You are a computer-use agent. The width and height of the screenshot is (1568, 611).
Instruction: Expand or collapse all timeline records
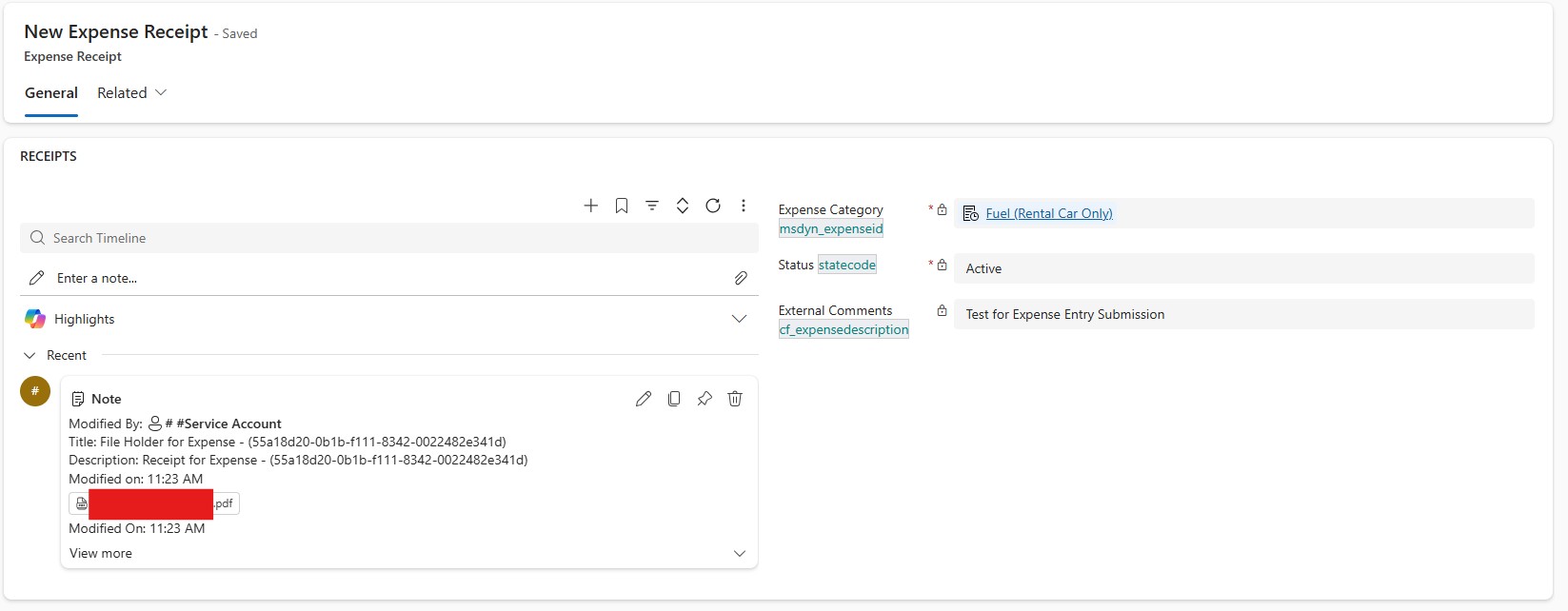coord(683,206)
